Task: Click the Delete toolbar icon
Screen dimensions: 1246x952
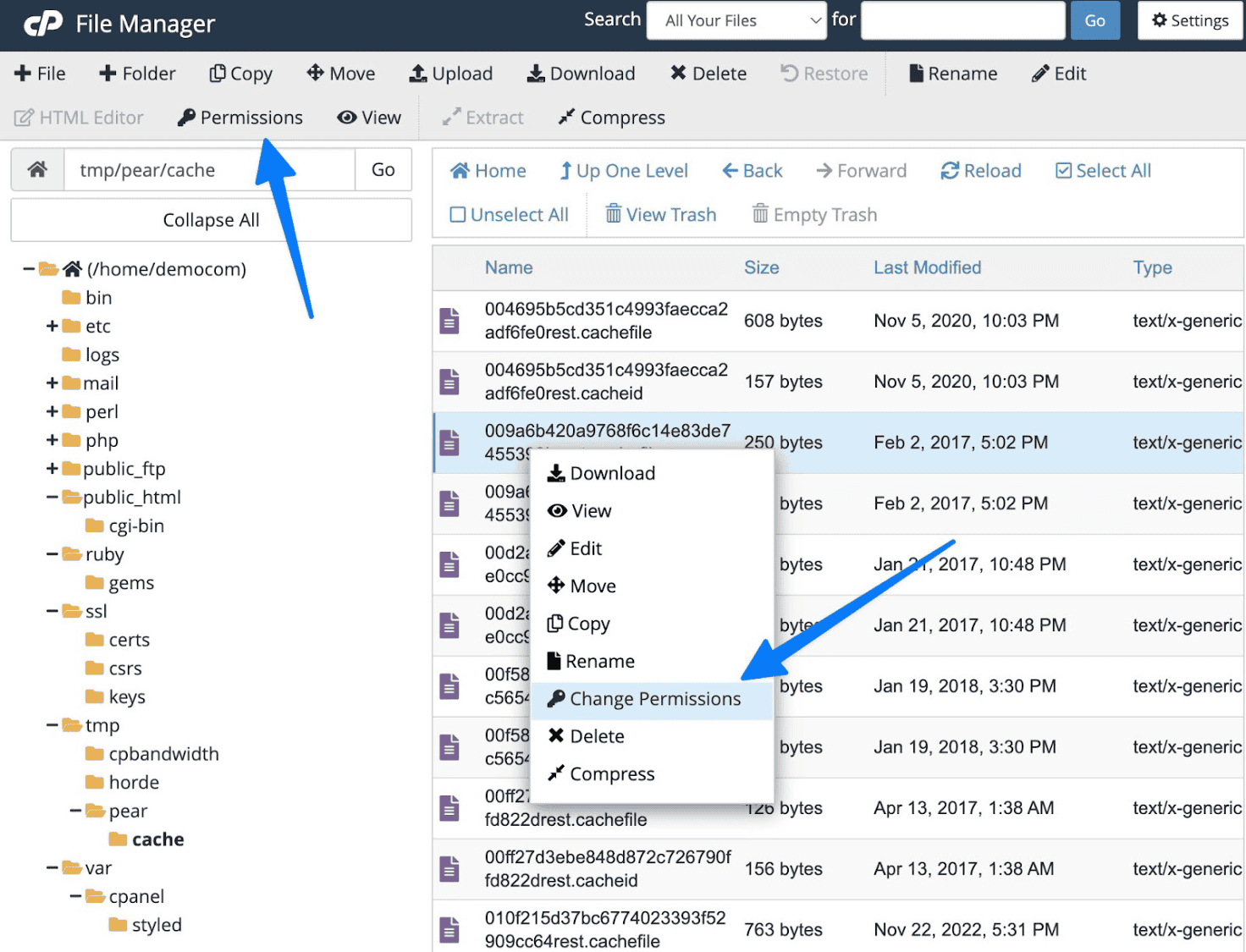Action: 708,74
